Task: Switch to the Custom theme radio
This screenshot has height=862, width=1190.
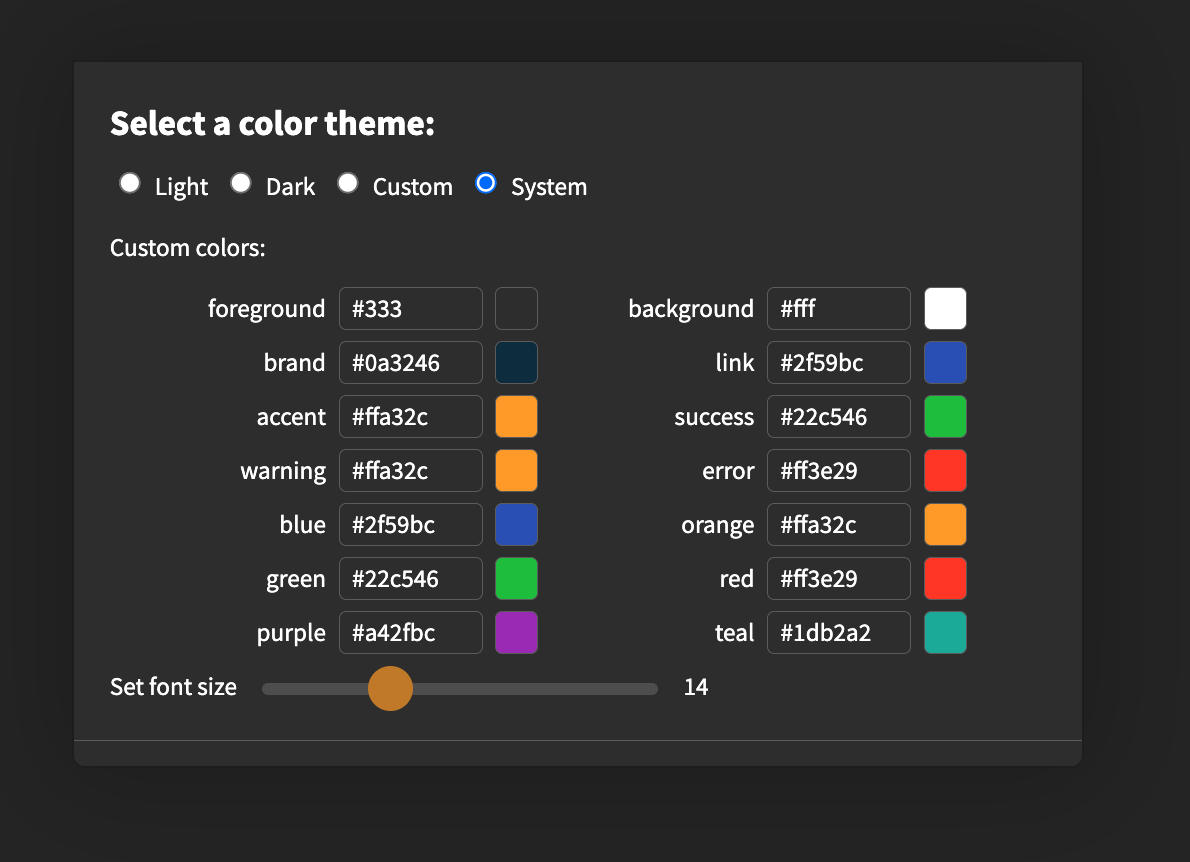Action: pos(348,184)
